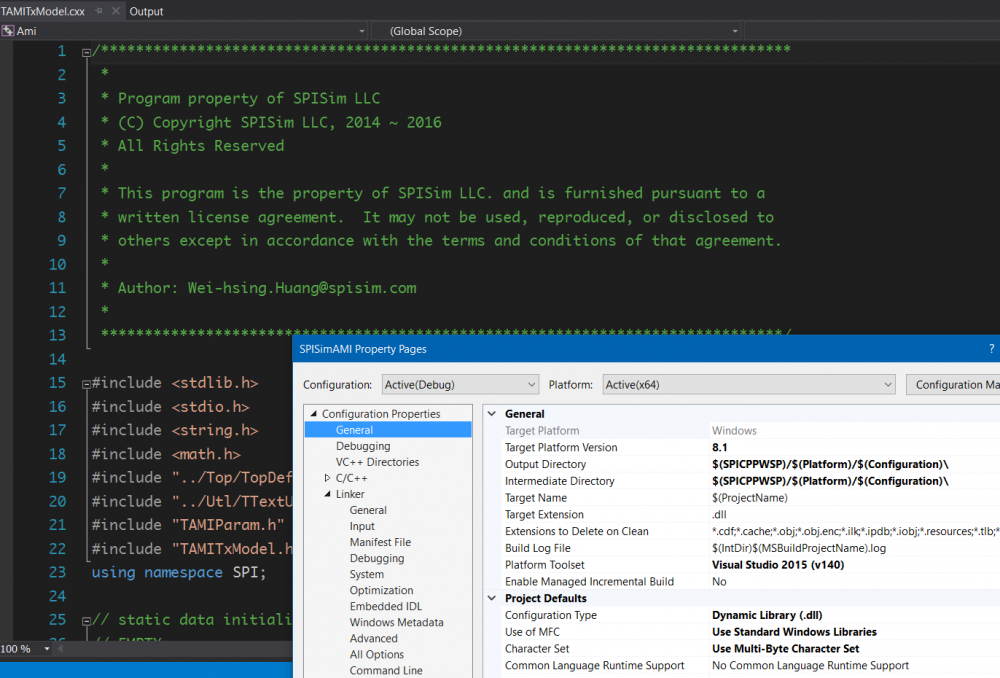The width and height of the screenshot is (1000, 678).
Task: Collapse the comment block at line 25
Action: (x=86, y=620)
